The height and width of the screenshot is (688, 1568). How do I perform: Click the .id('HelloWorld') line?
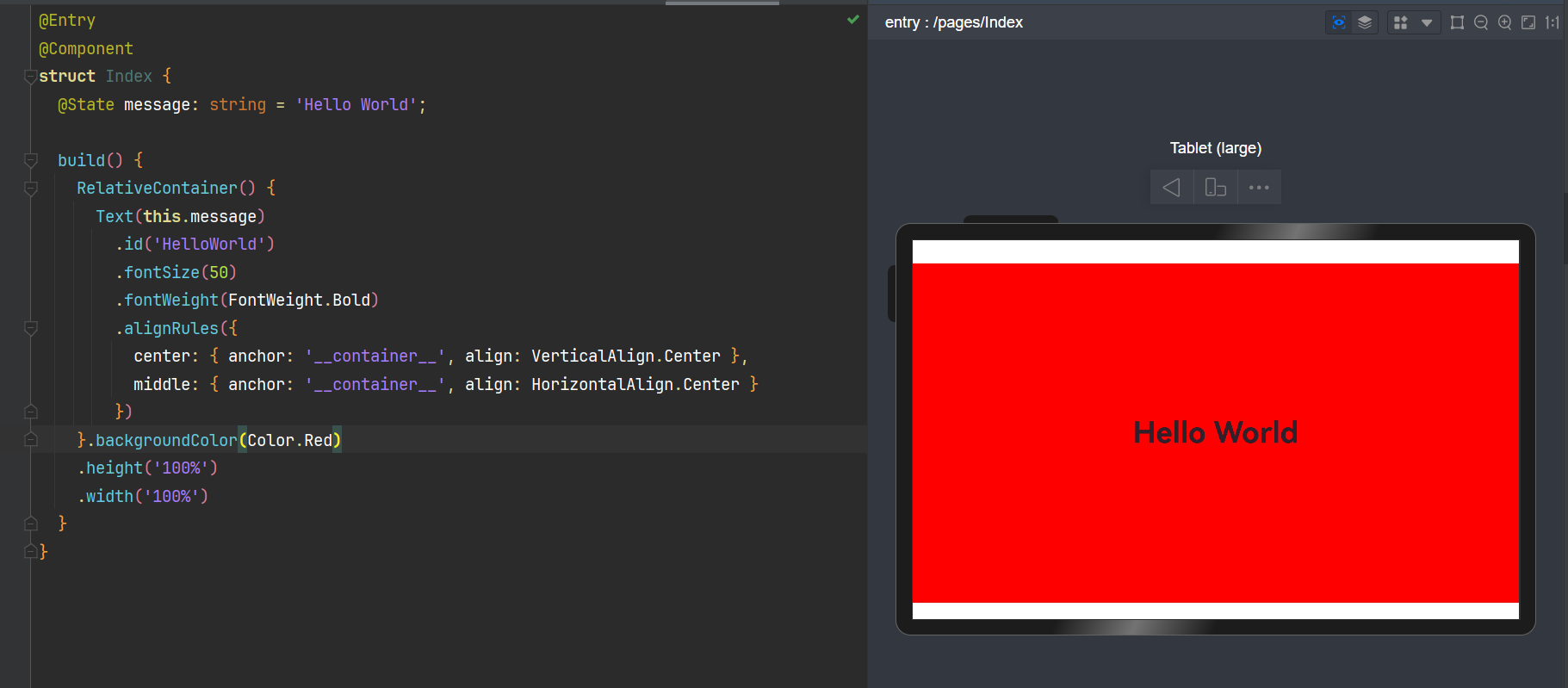195,244
